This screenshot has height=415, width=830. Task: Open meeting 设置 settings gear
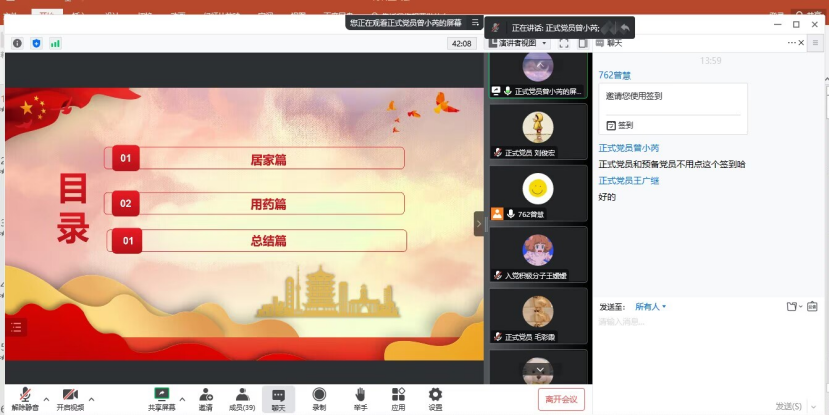435,396
